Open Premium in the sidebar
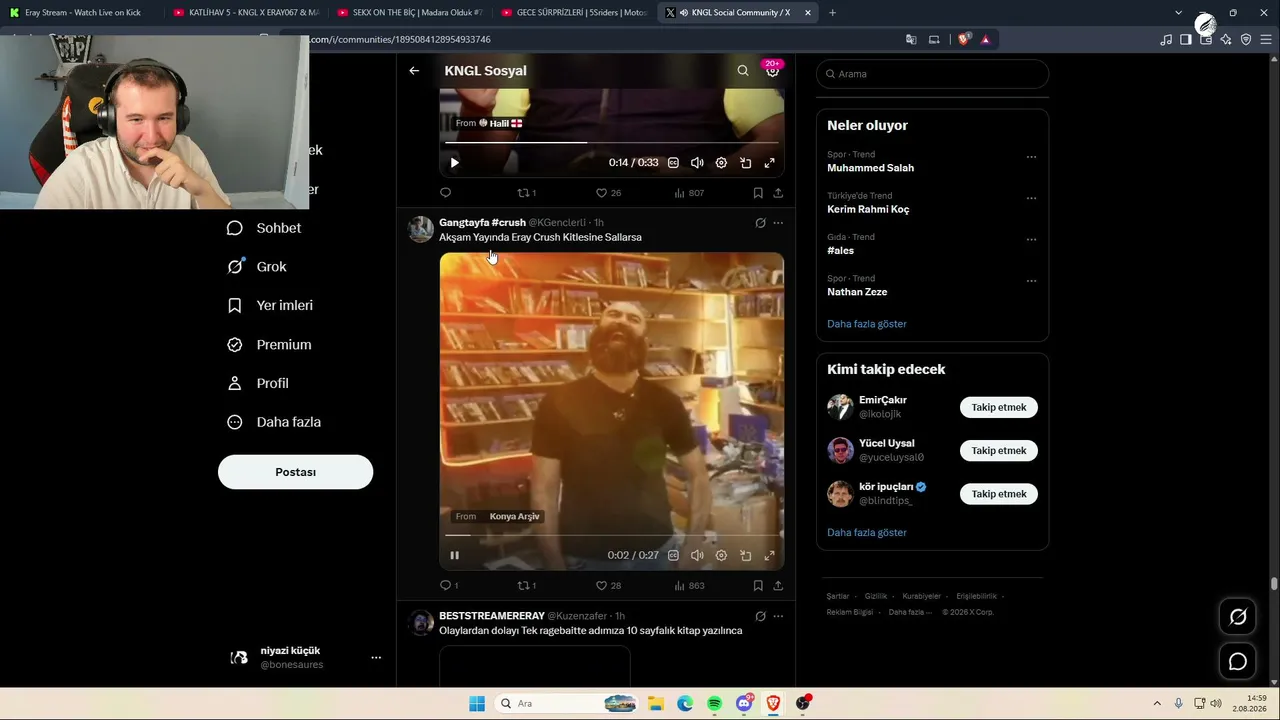 (x=269, y=345)
